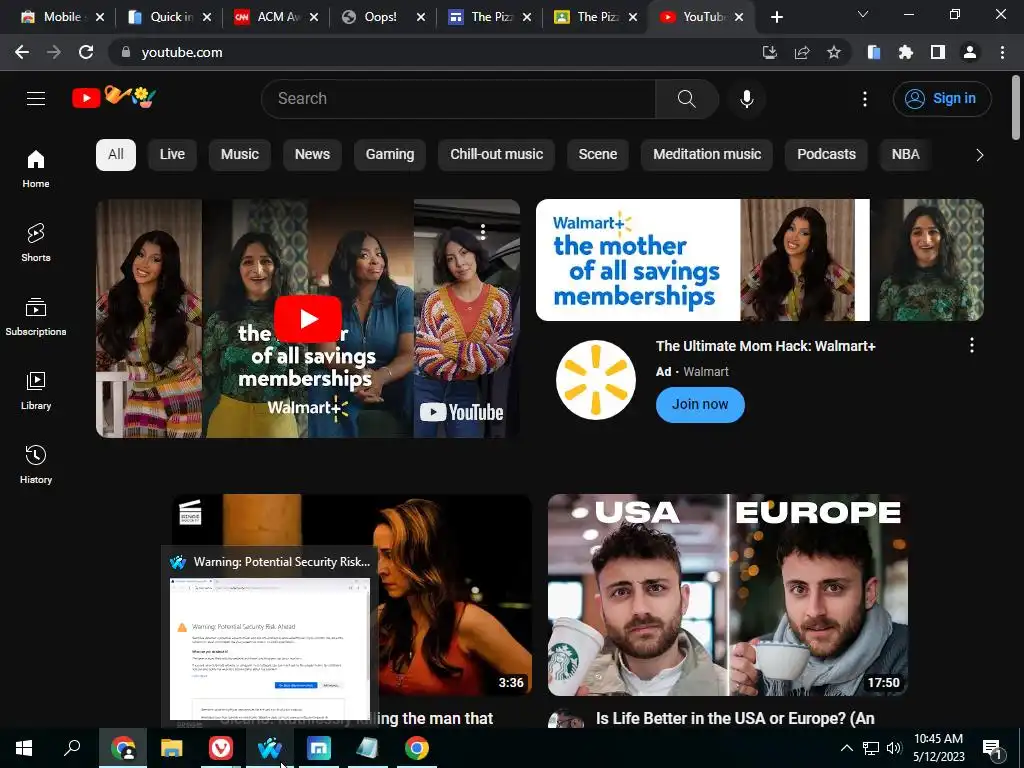Open the Chrome profile icon
Image resolution: width=1024 pixels, height=768 pixels.
click(x=970, y=52)
